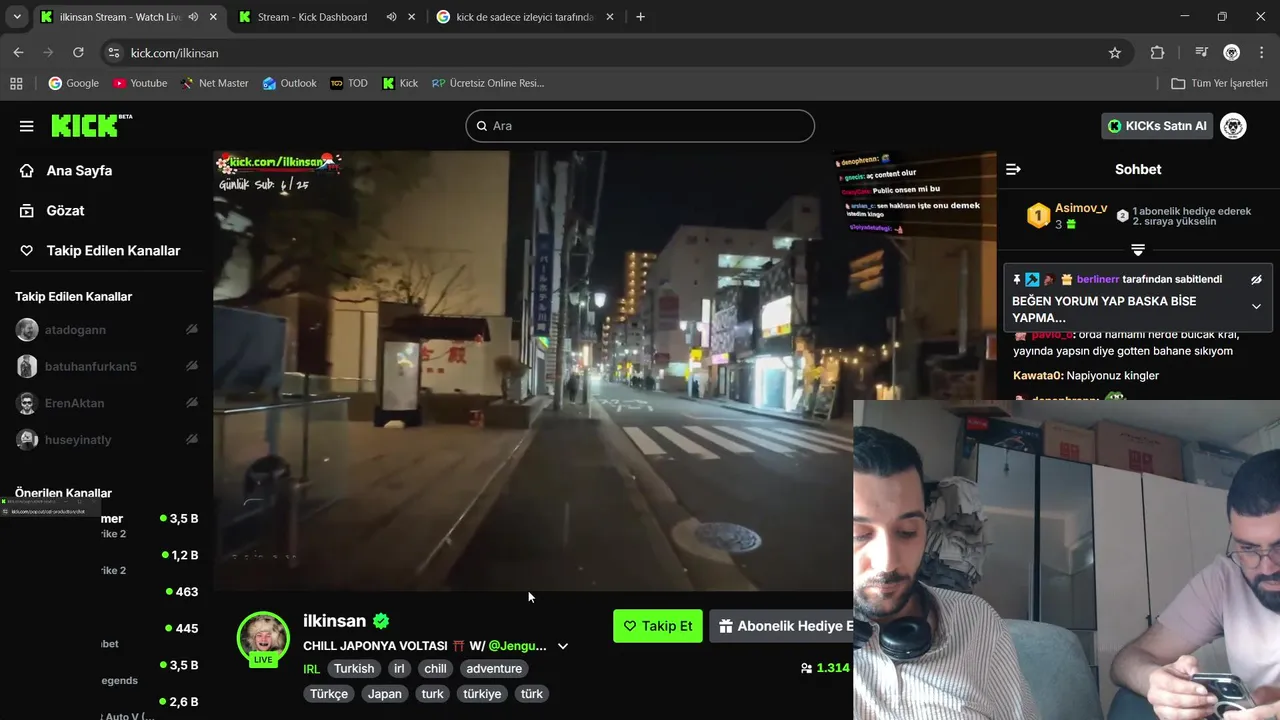Mute the ilkinsan Stream tab audio

tap(193, 17)
